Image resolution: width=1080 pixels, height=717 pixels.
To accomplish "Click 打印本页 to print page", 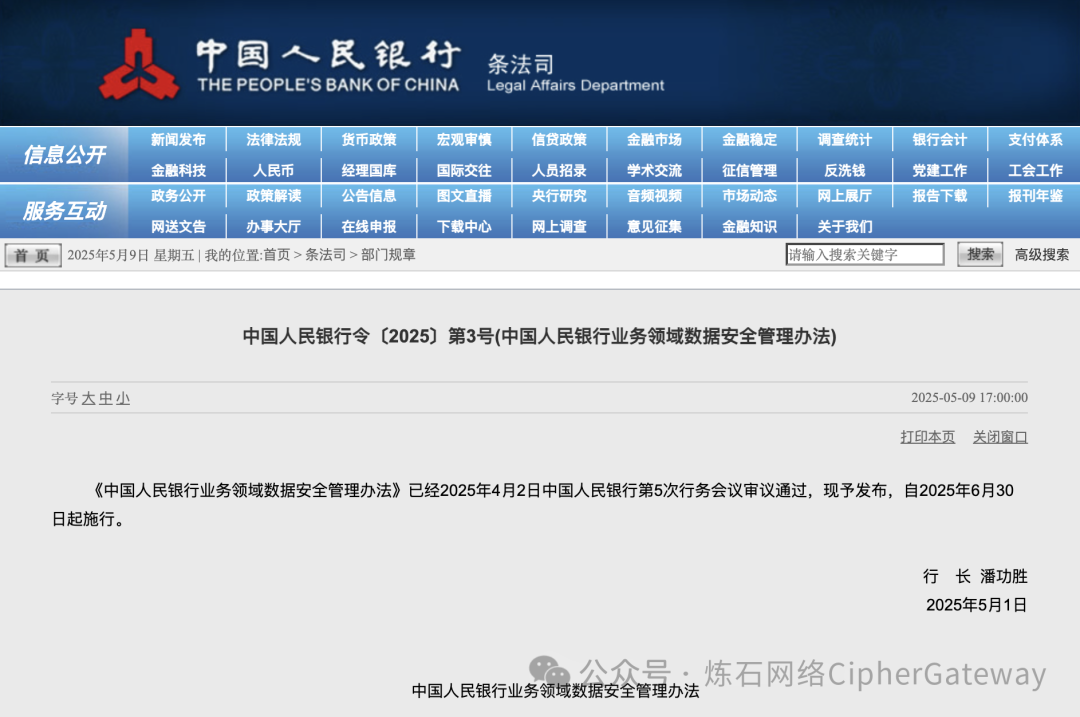I will pos(928,437).
